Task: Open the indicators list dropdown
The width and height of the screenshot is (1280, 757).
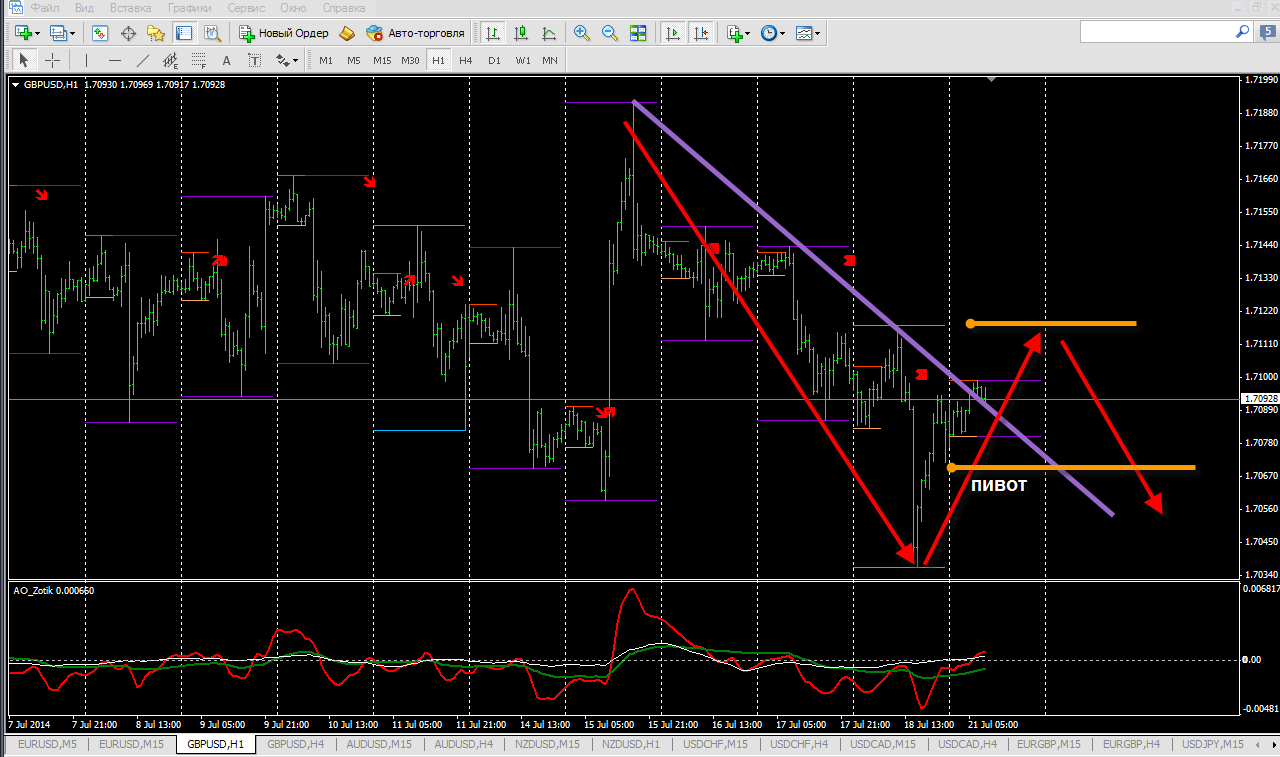Action: pyautogui.click(x=738, y=33)
